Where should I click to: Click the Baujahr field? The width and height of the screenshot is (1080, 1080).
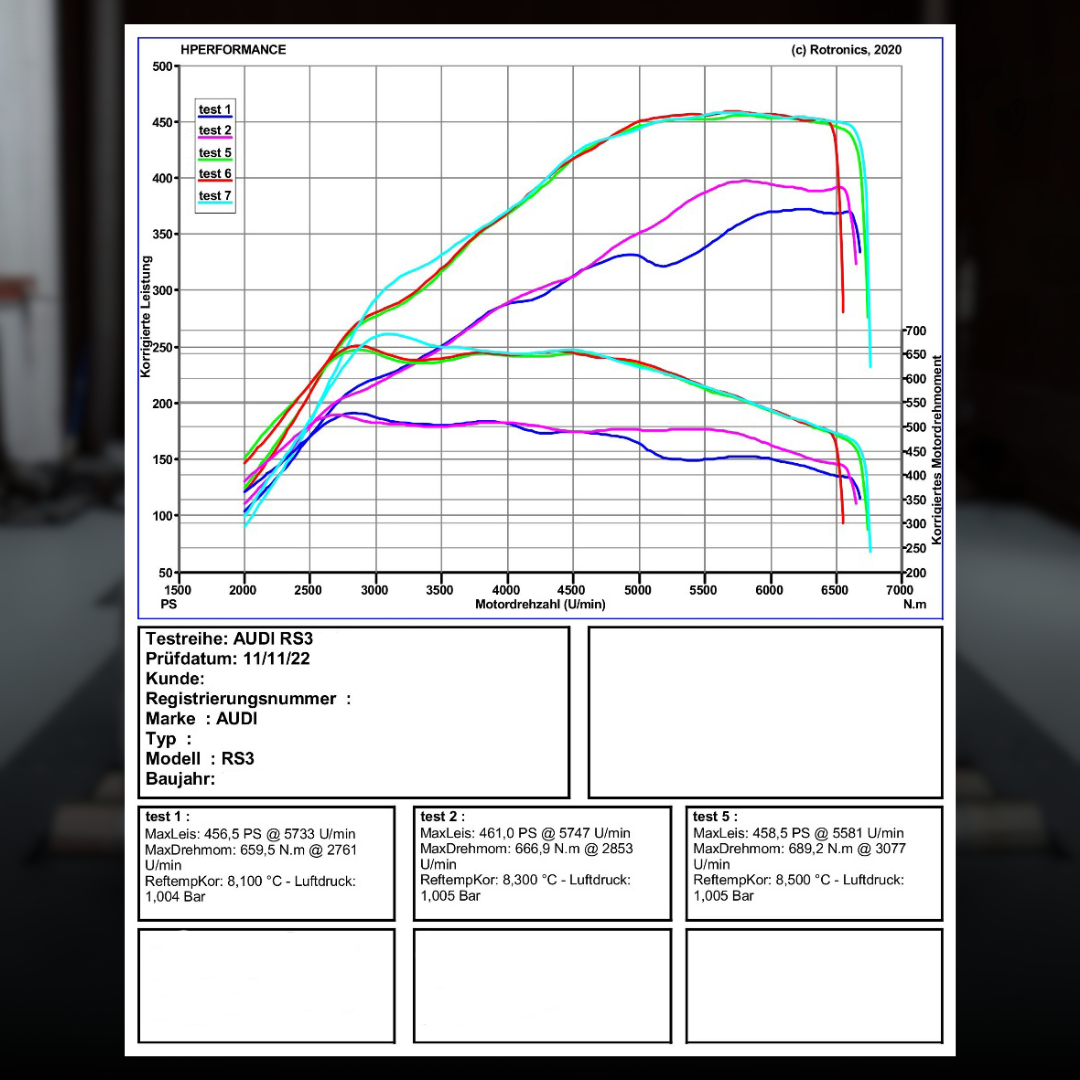[181, 778]
